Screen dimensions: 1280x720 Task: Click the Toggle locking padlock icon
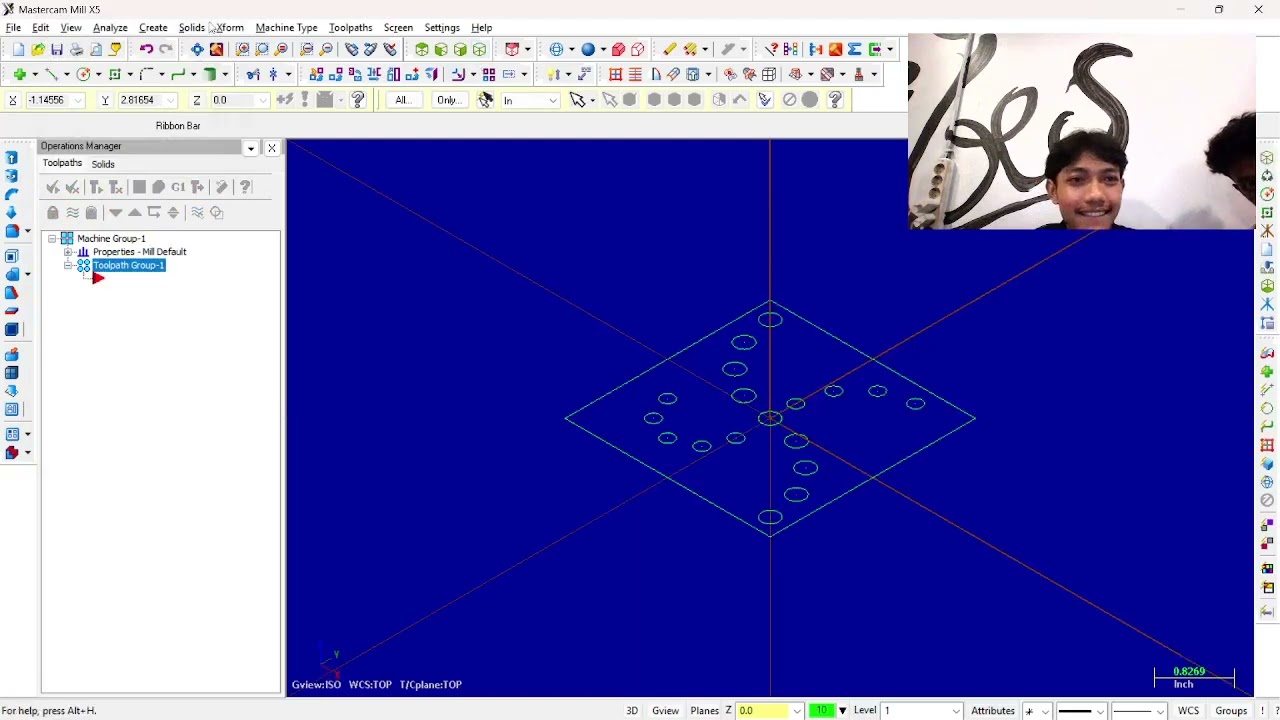pyautogui.click(x=53, y=212)
